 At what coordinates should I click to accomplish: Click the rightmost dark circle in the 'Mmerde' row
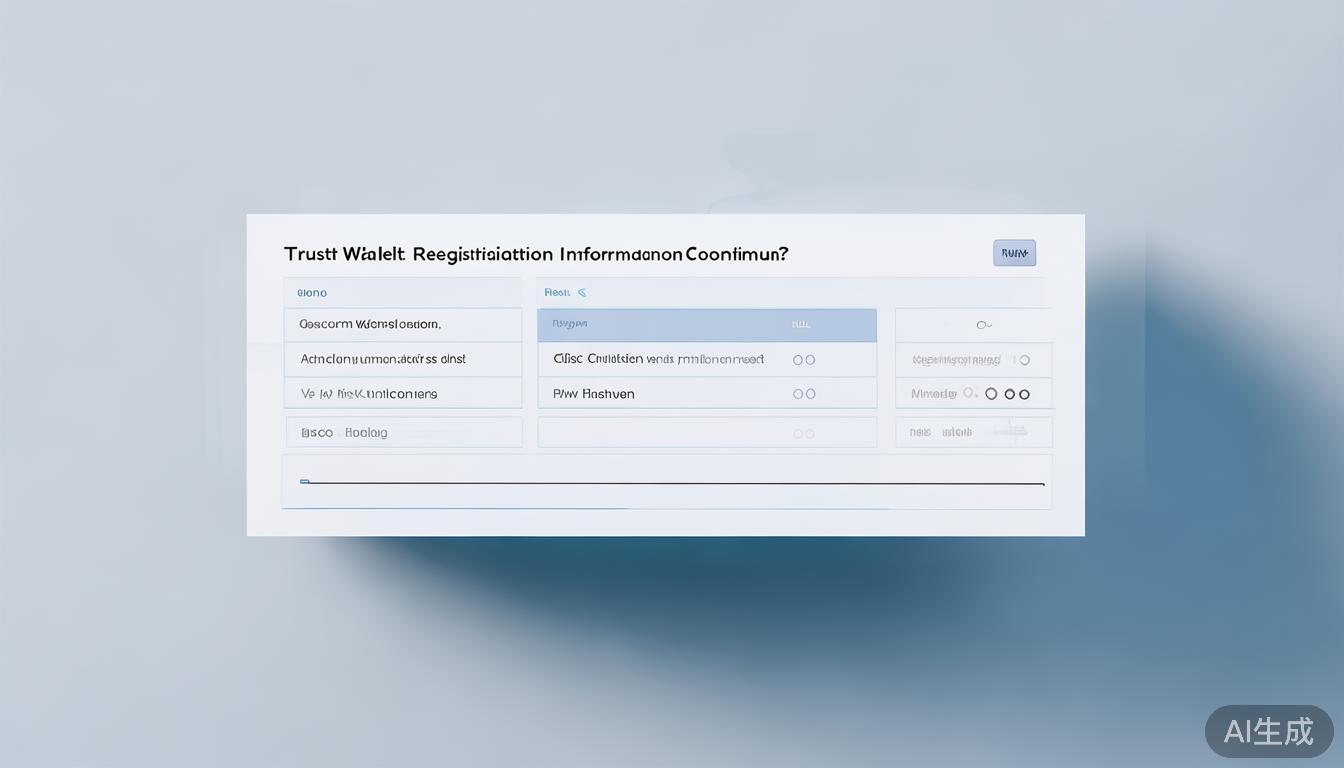[x=1024, y=394]
